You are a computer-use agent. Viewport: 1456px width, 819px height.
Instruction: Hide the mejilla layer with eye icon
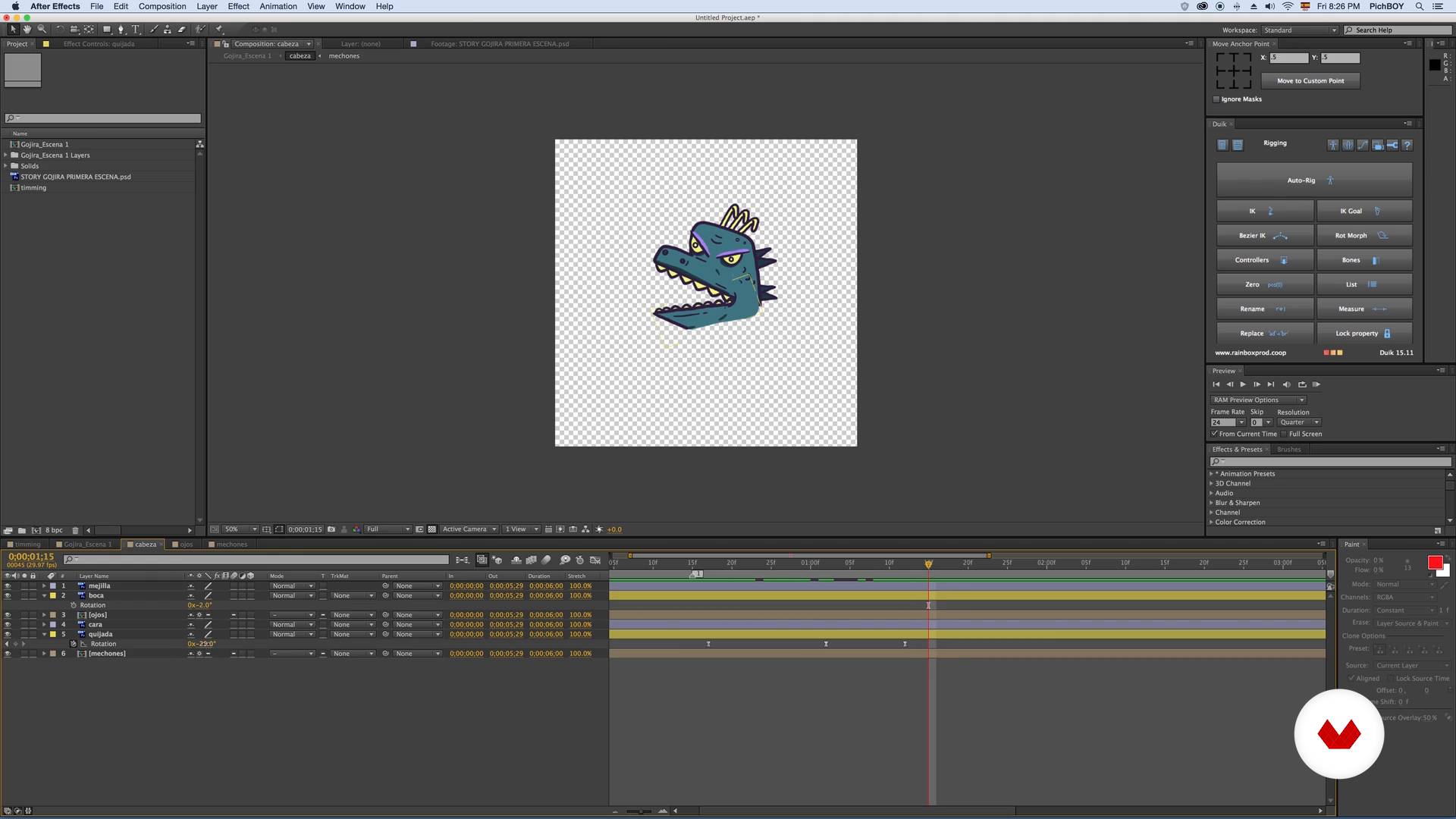[x=8, y=586]
